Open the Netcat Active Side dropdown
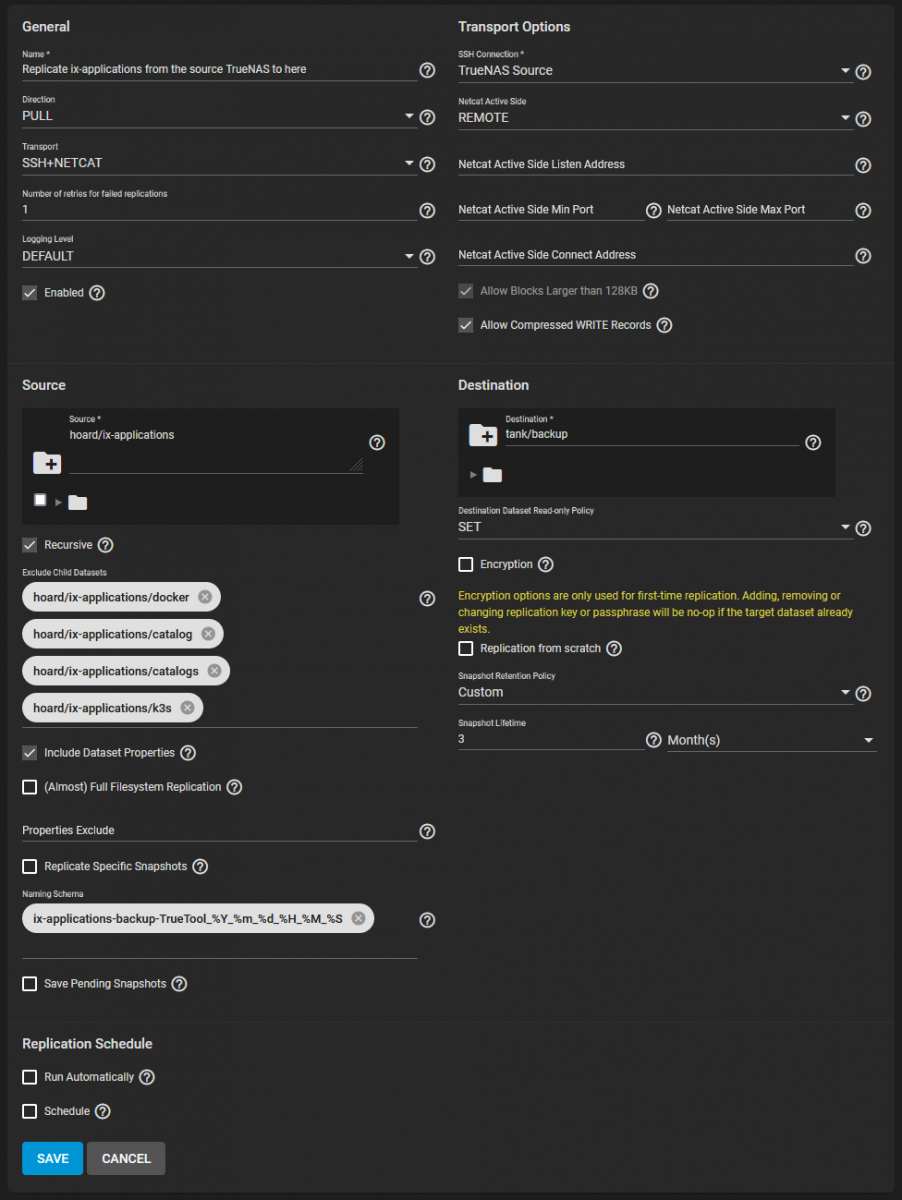Image resolution: width=902 pixels, height=1200 pixels. [x=655, y=118]
